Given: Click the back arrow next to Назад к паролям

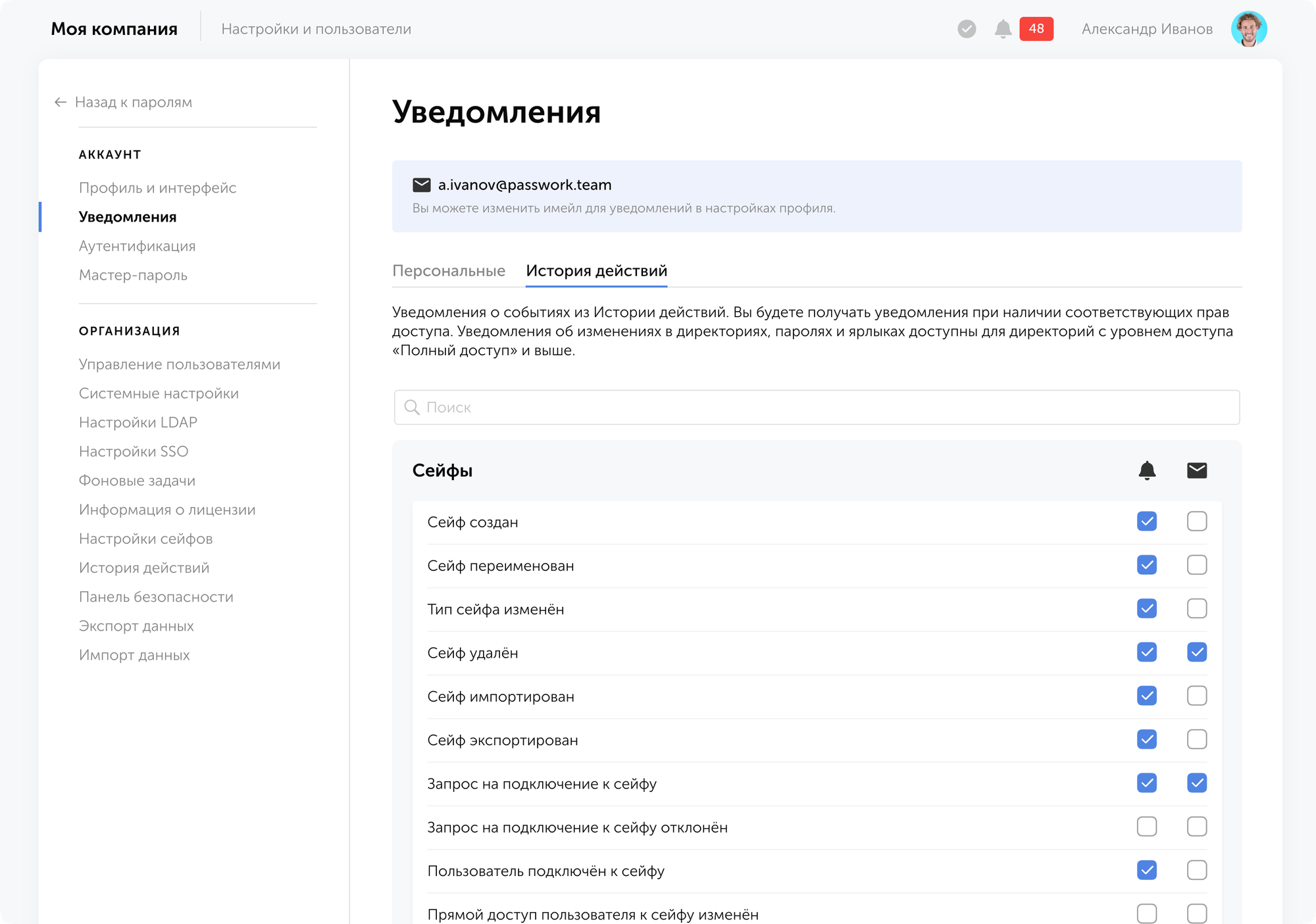Looking at the screenshot, I should pos(61,102).
